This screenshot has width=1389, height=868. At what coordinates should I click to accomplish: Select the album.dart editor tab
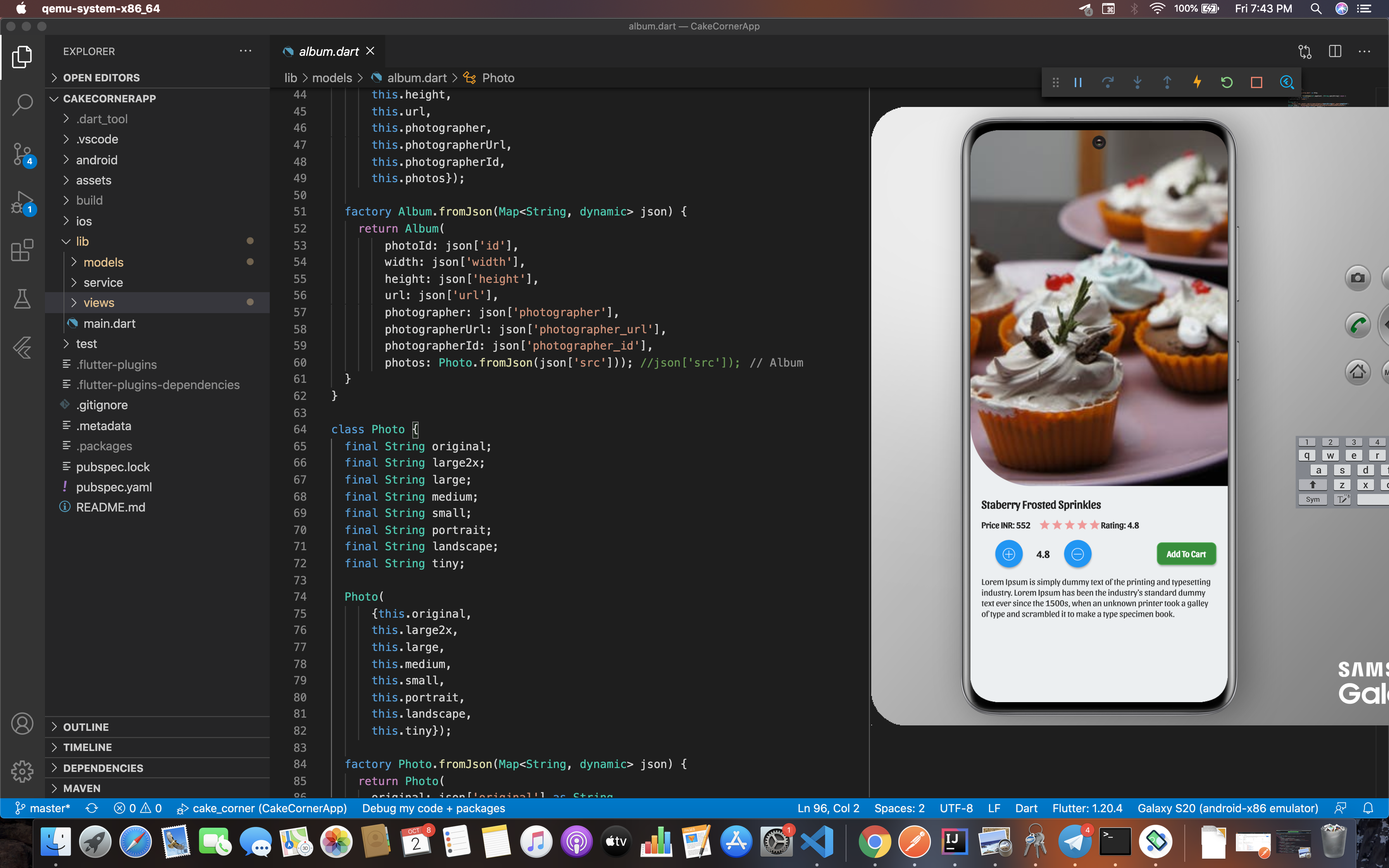pos(327,51)
